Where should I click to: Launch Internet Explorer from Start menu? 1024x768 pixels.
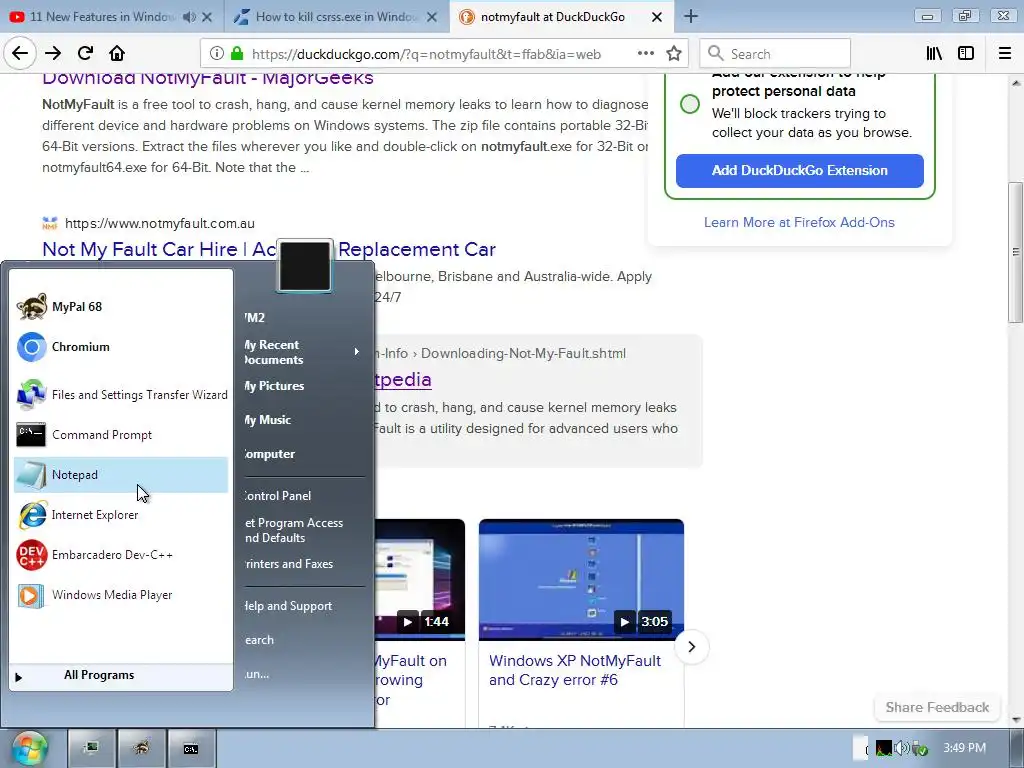point(121,515)
